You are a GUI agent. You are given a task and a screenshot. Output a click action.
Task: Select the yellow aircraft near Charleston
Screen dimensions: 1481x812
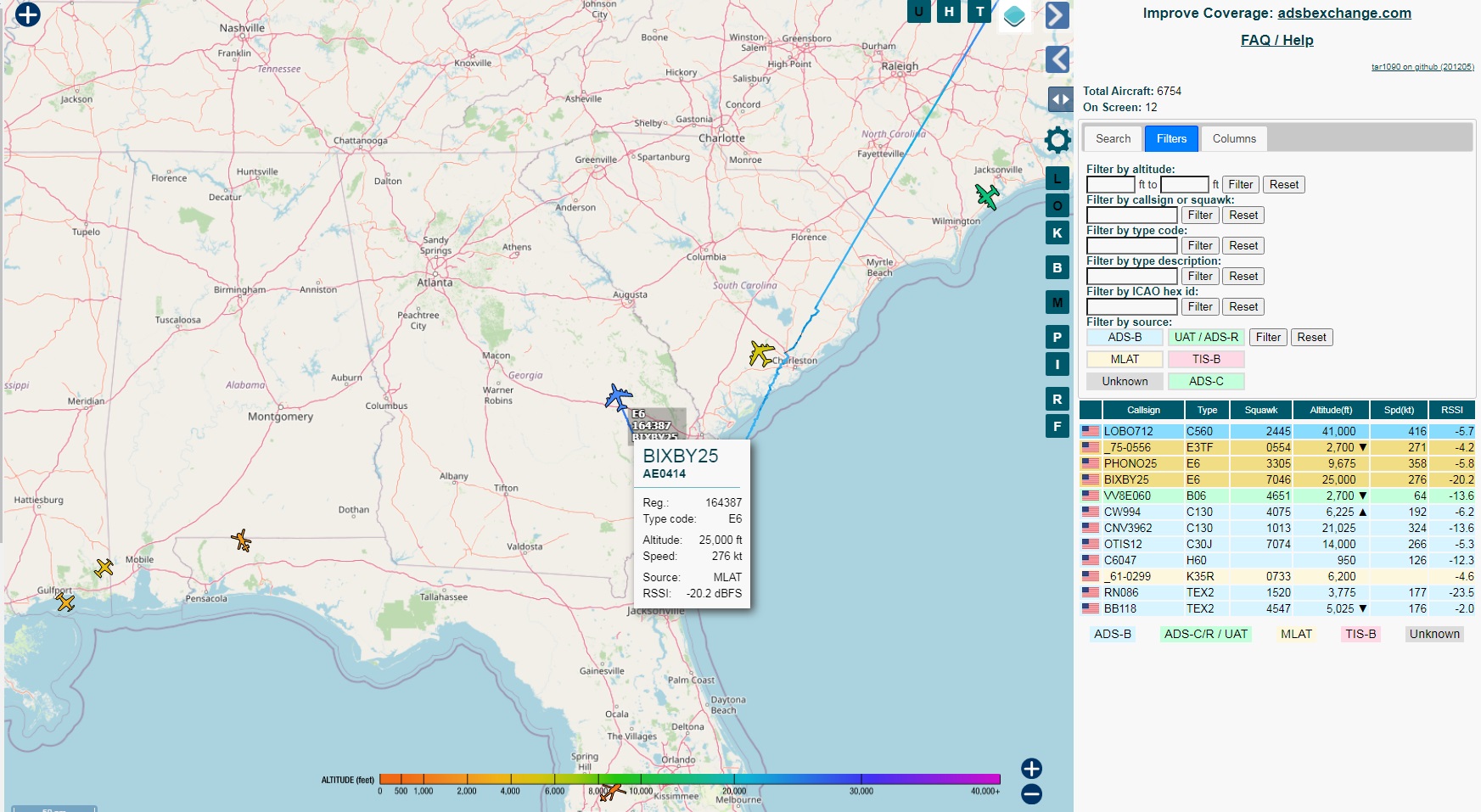click(x=761, y=354)
